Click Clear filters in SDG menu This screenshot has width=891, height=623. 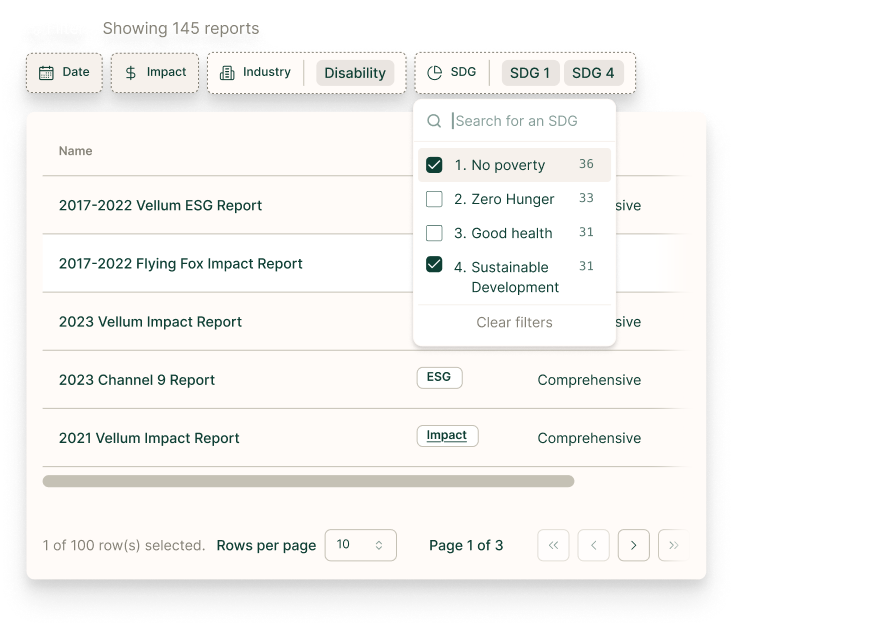(514, 322)
